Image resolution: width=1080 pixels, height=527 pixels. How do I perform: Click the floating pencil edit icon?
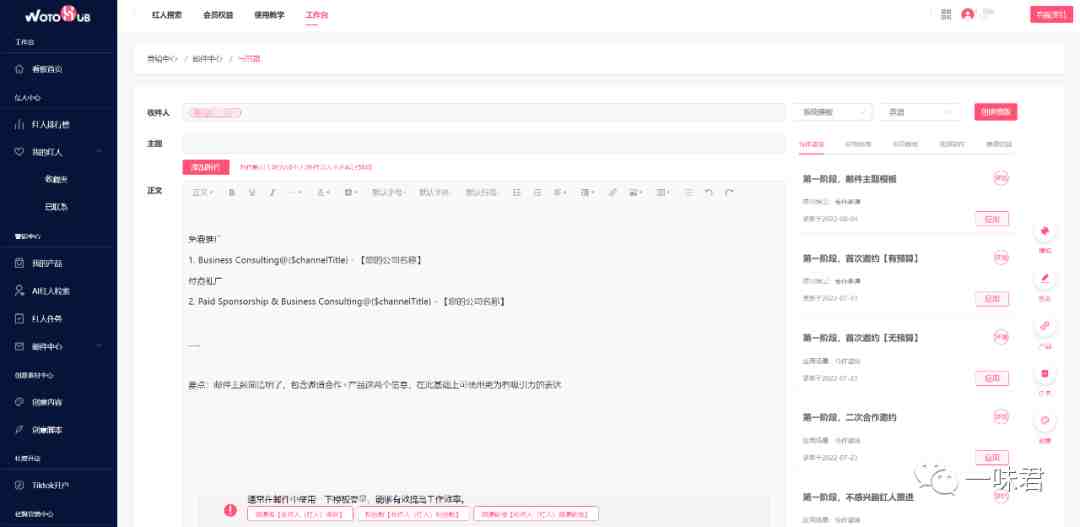(1045, 279)
